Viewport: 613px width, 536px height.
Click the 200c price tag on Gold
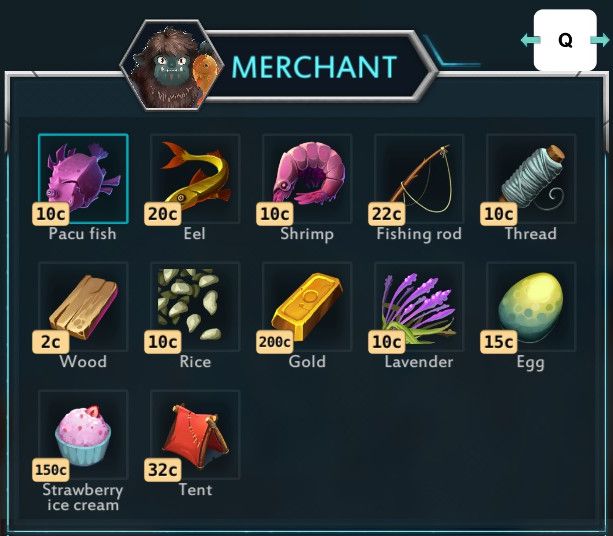[274, 342]
